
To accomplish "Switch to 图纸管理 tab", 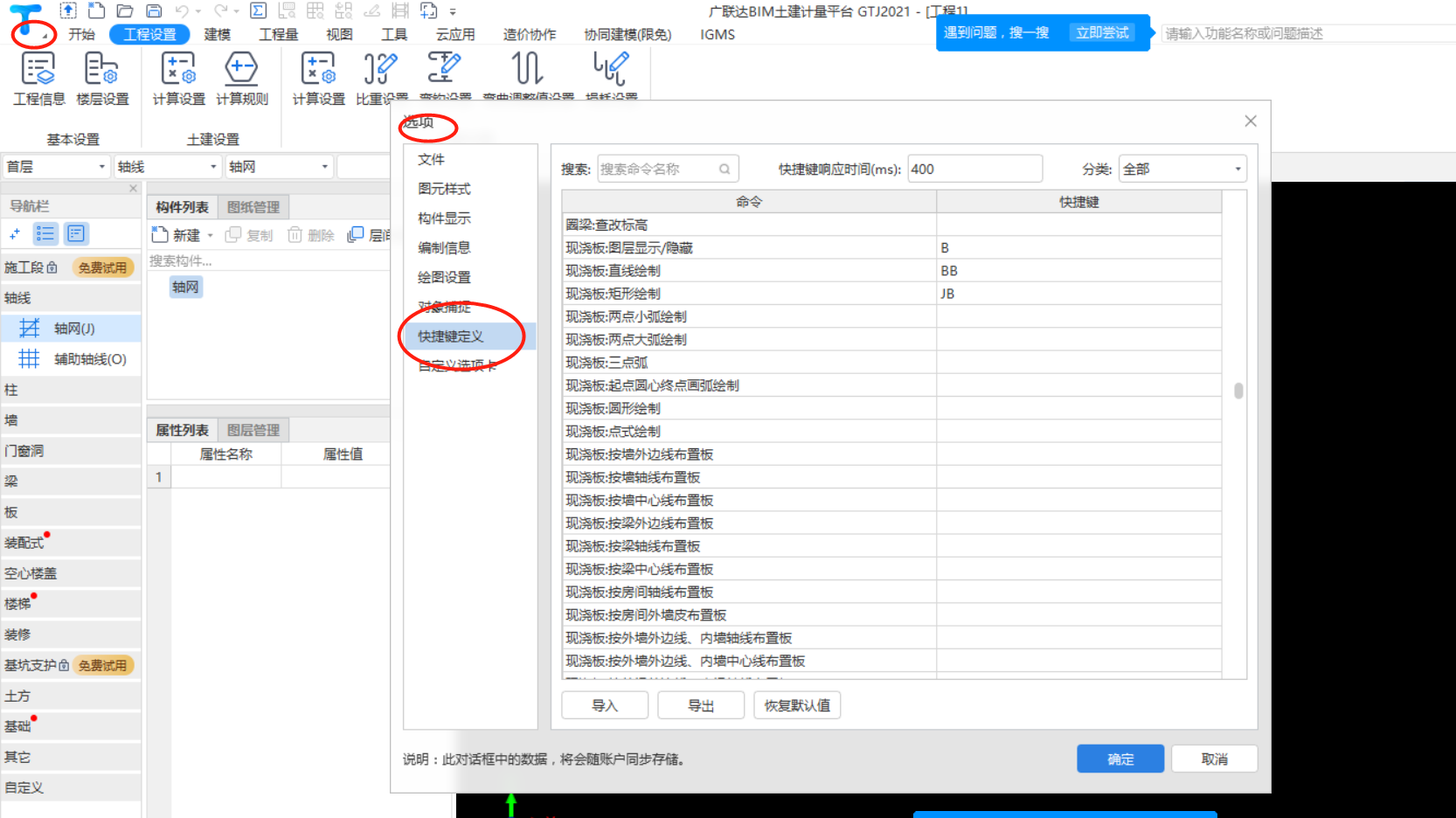I will point(253,207).
